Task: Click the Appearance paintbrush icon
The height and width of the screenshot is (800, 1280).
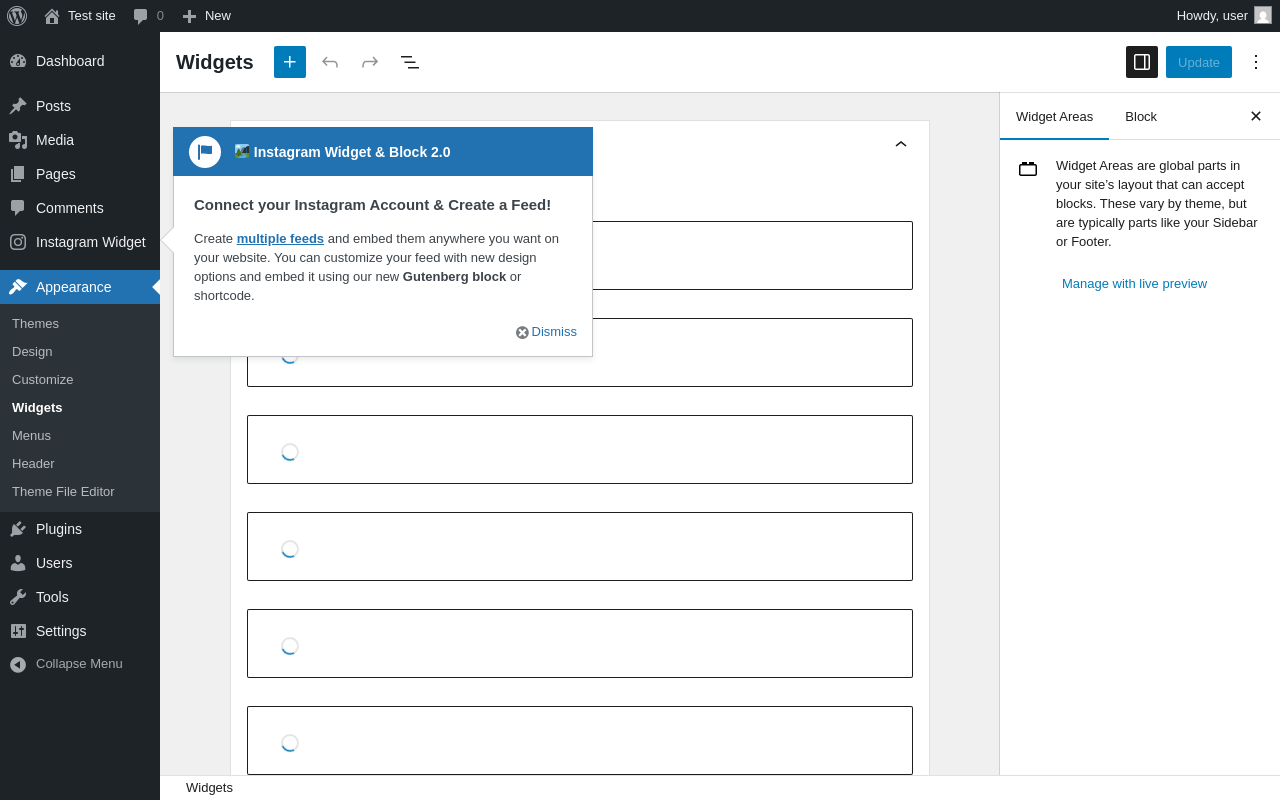Action: click(18, 287)
